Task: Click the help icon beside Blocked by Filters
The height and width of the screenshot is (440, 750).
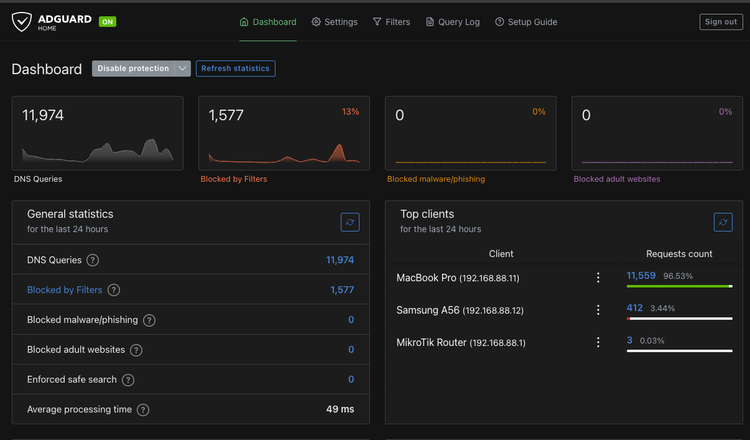Action: pos(114,290)
